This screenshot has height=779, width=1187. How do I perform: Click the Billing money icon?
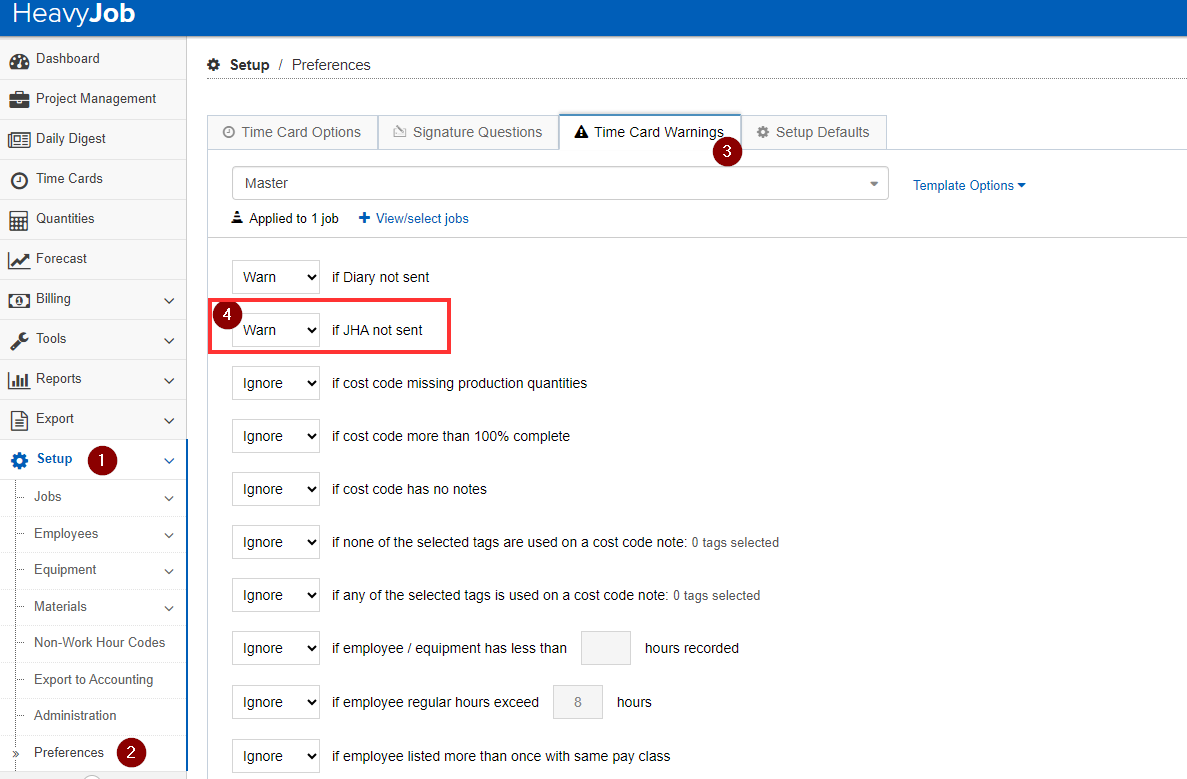pos(19,300)
